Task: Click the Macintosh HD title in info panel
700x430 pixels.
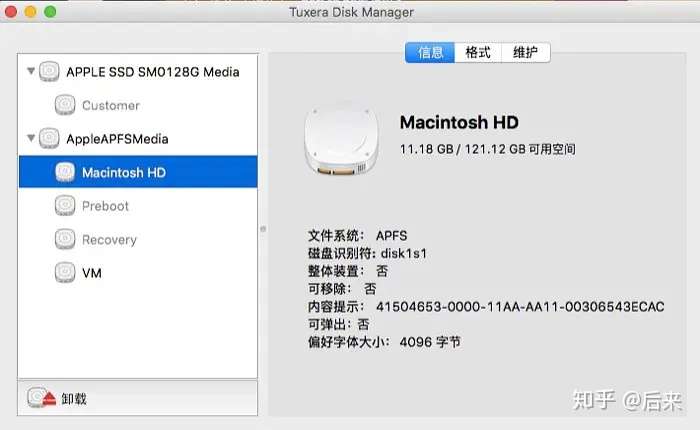Action: (459, 122)
